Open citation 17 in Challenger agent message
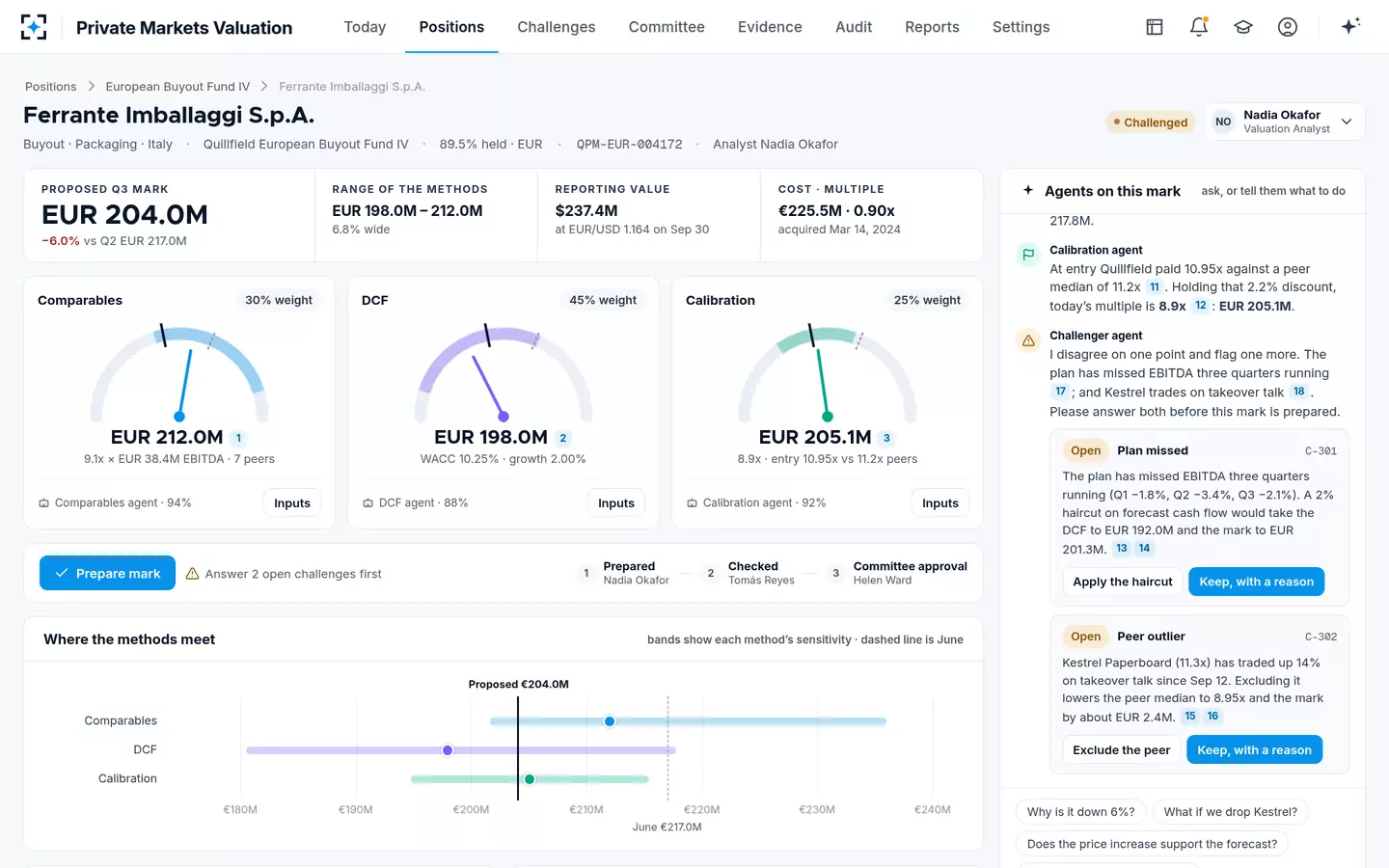The image size is (1389, 868). click(x=1060, y=392)
